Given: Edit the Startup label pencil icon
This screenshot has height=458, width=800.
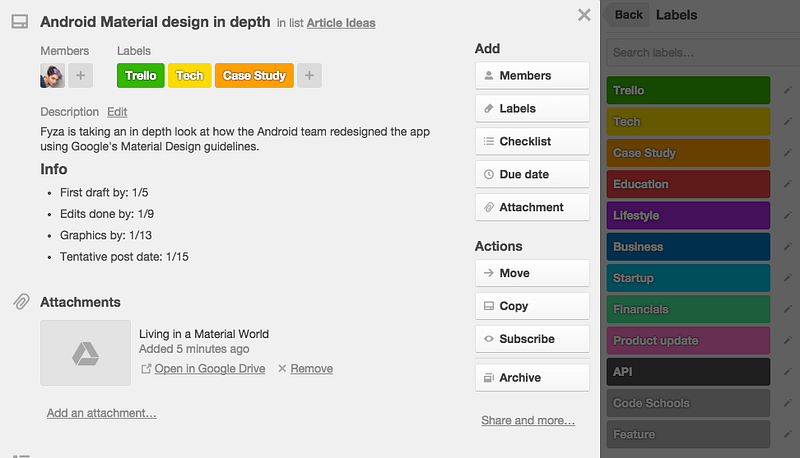Looking at the screenshot, I should coord(788,278).
